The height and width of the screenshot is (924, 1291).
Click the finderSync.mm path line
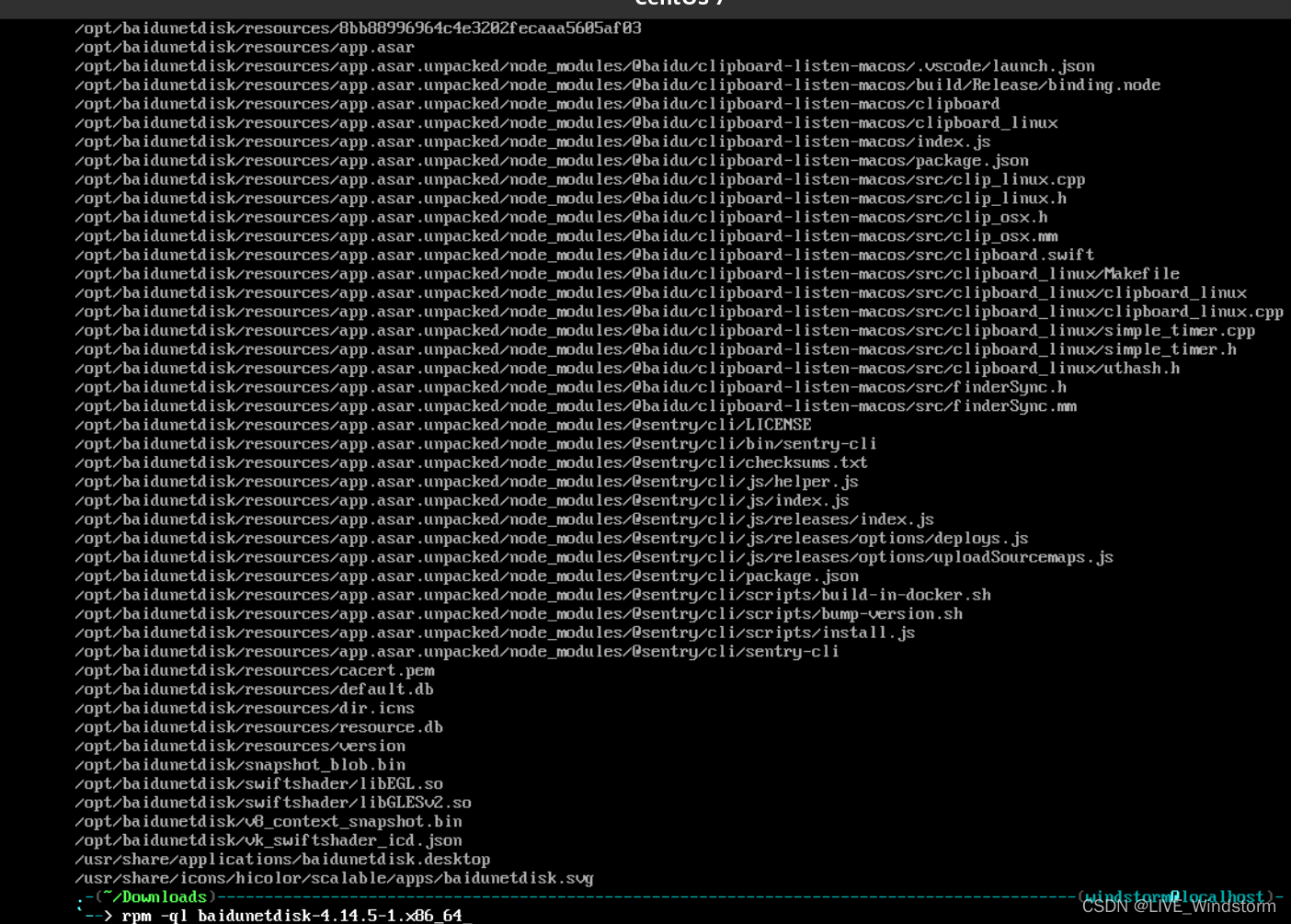pos(576,405)
